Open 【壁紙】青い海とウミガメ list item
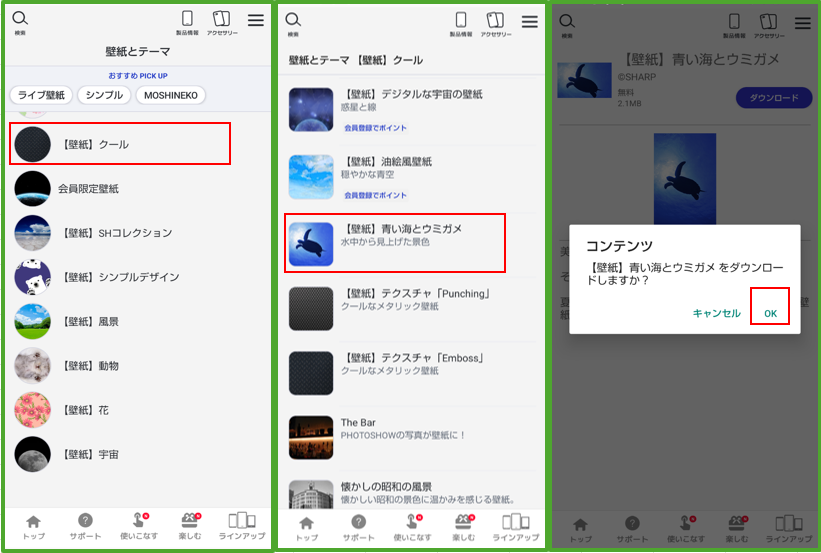Screen dimensions: 821x553 coord(395,242)
